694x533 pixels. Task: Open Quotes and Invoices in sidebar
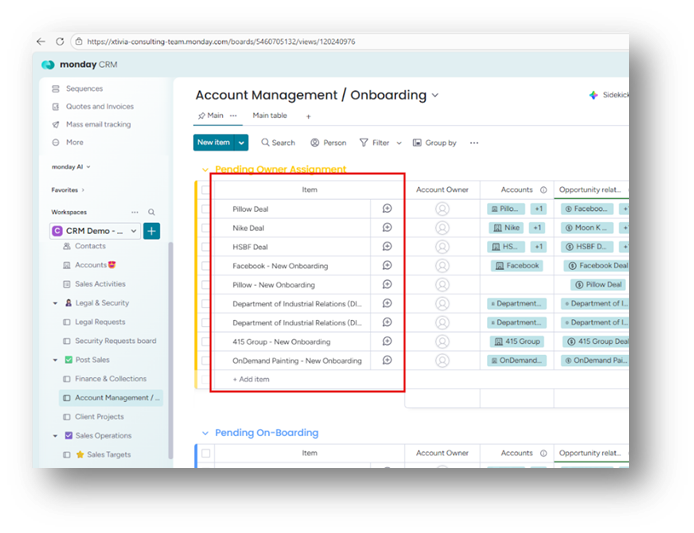pos(98,106)
